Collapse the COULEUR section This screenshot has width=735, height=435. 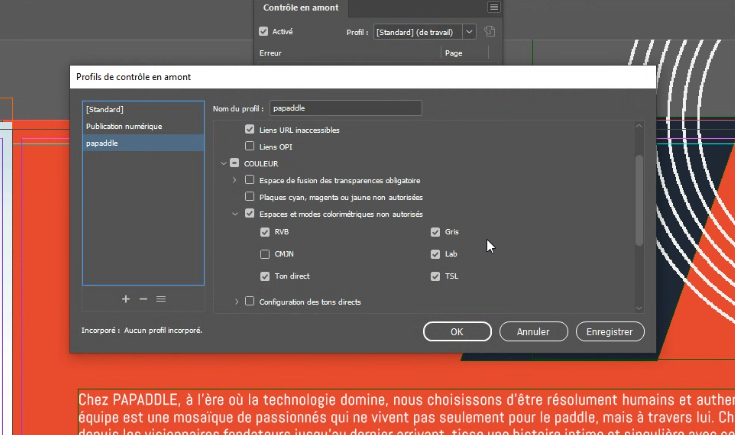221,162
